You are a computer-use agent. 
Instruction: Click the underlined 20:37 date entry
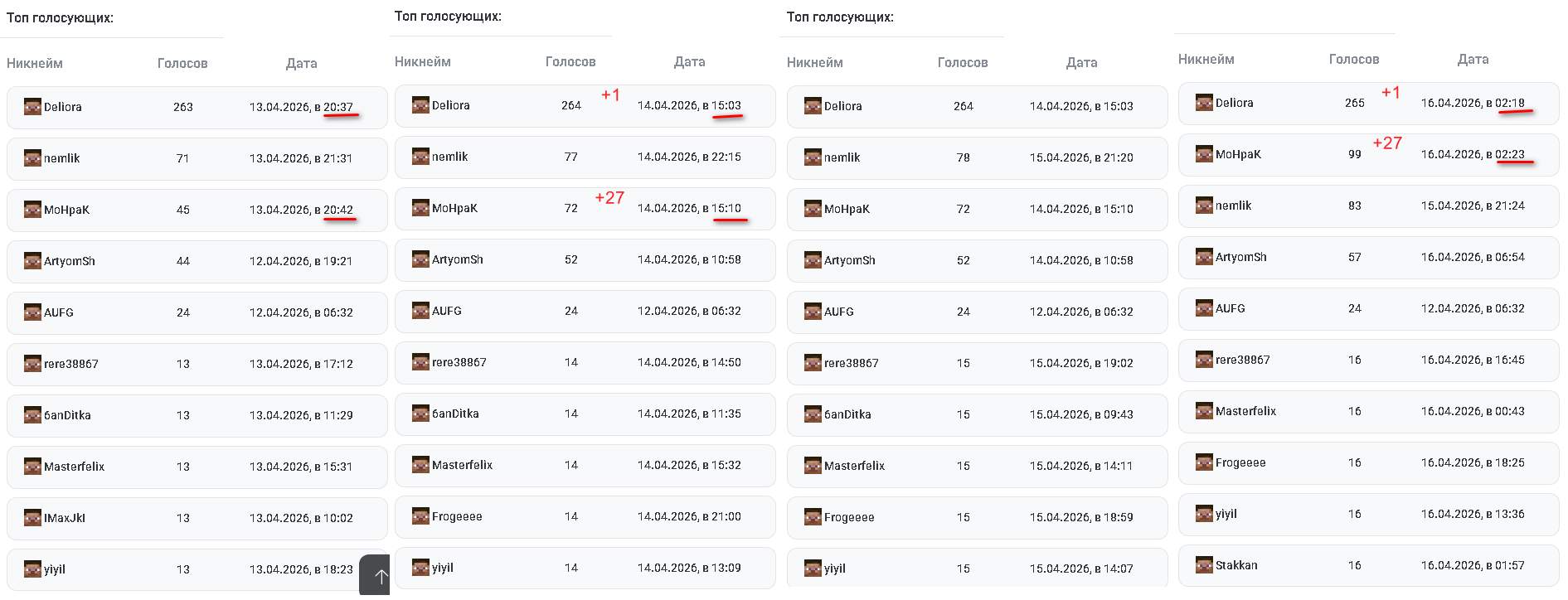[338, 107]
